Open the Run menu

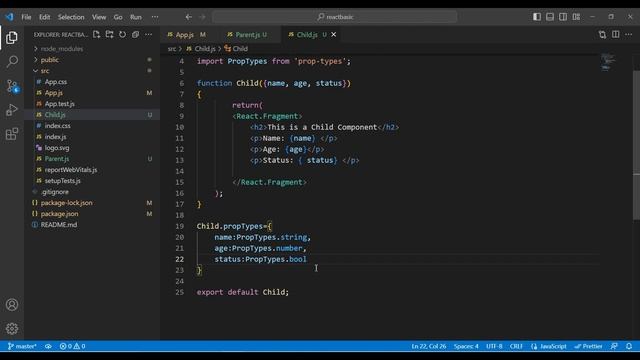[136, 17]
